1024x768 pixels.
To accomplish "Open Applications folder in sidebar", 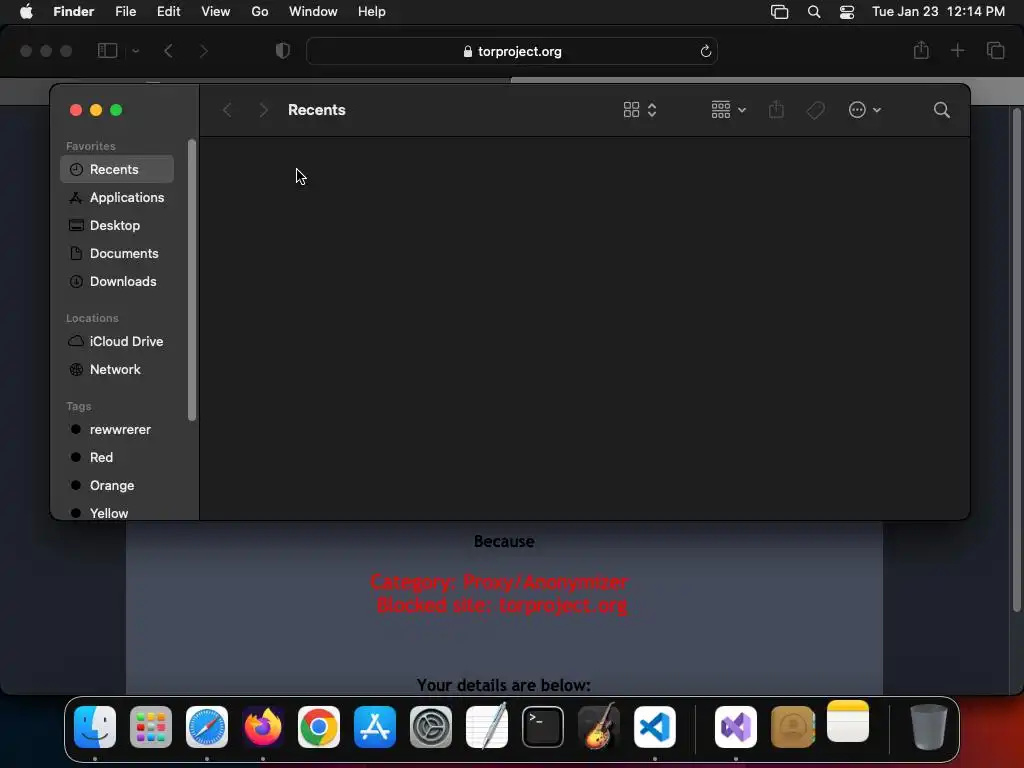I will 117,197.
